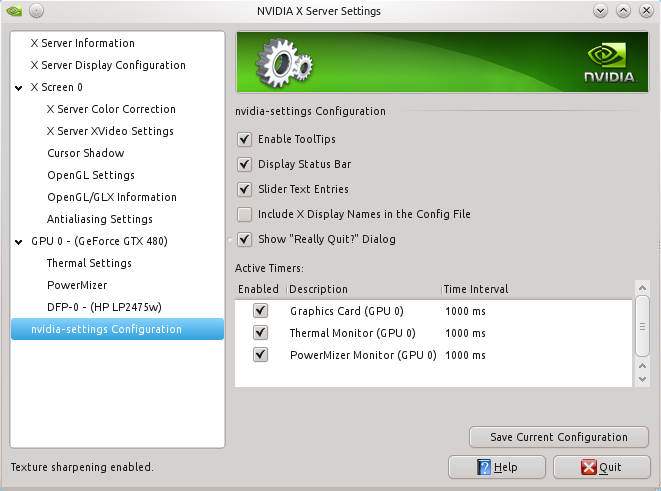The image size is (661, 491).
Task: Collapse the GPU 0 tree node arrow
Action: pos(19,241)
